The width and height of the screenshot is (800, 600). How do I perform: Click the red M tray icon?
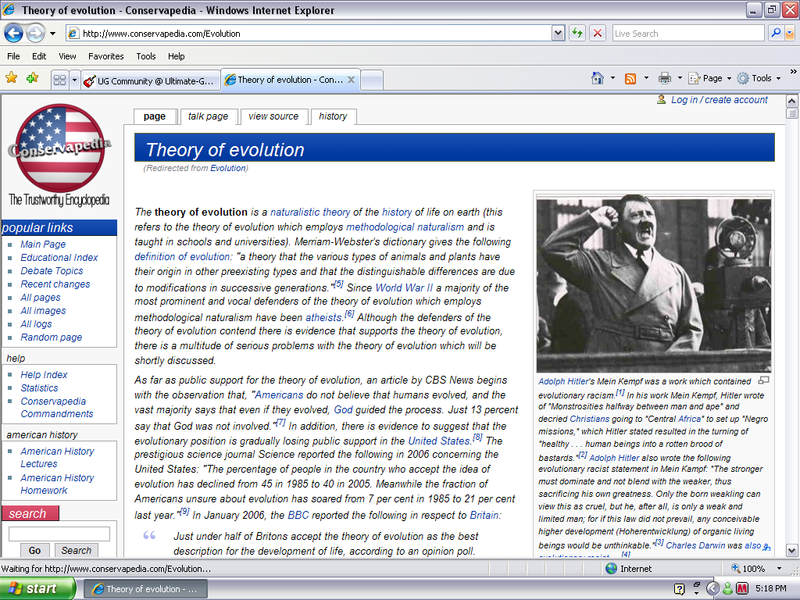click(742, 589)
